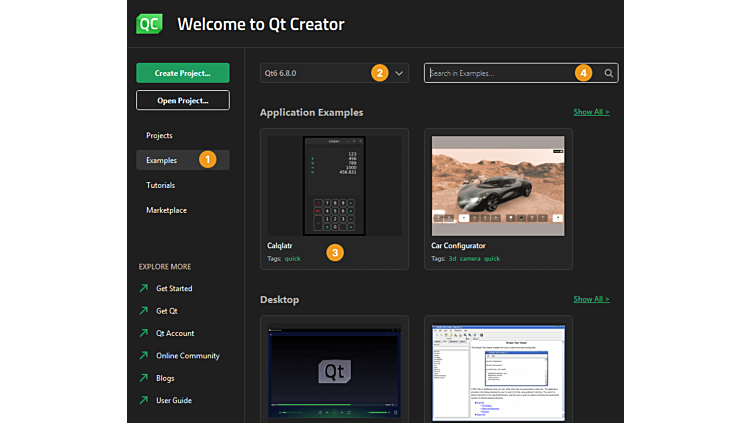Switch to the Projects tab
Image resolution: width=752 pixels, height=423 pixels.
point(159,135)
